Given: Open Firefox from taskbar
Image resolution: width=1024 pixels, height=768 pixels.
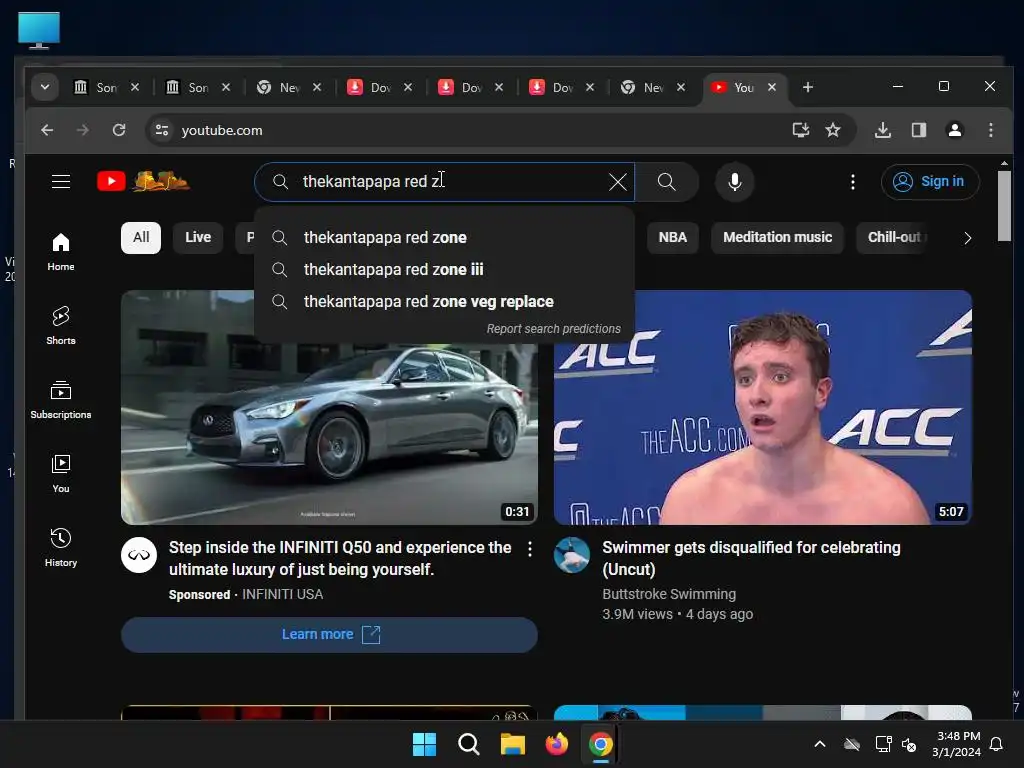Looking at the screenshot, I should tap(556, 744).
